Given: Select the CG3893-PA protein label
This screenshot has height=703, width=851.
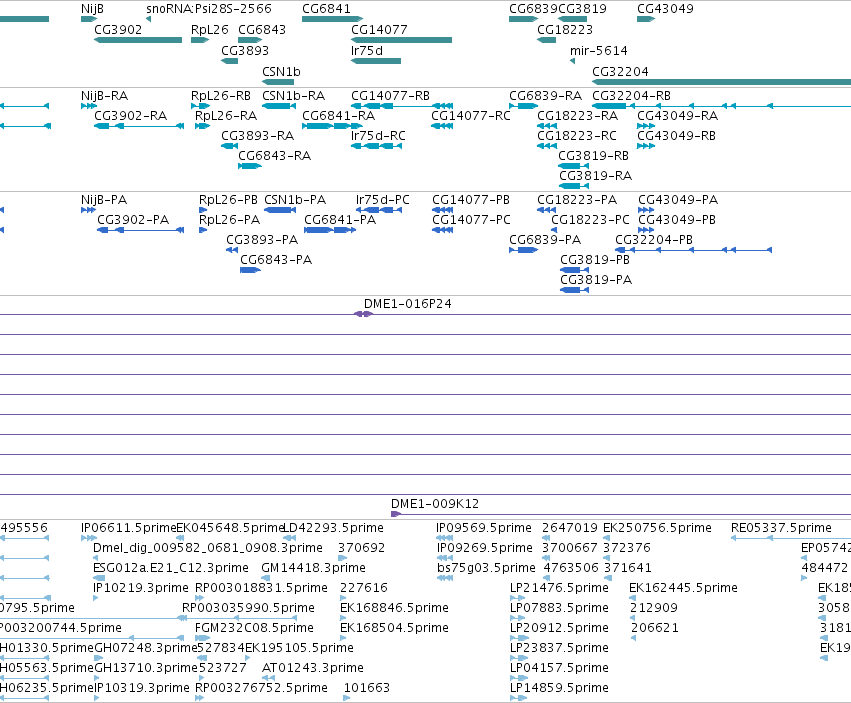Looking at the screenshot, I should 262,240.
